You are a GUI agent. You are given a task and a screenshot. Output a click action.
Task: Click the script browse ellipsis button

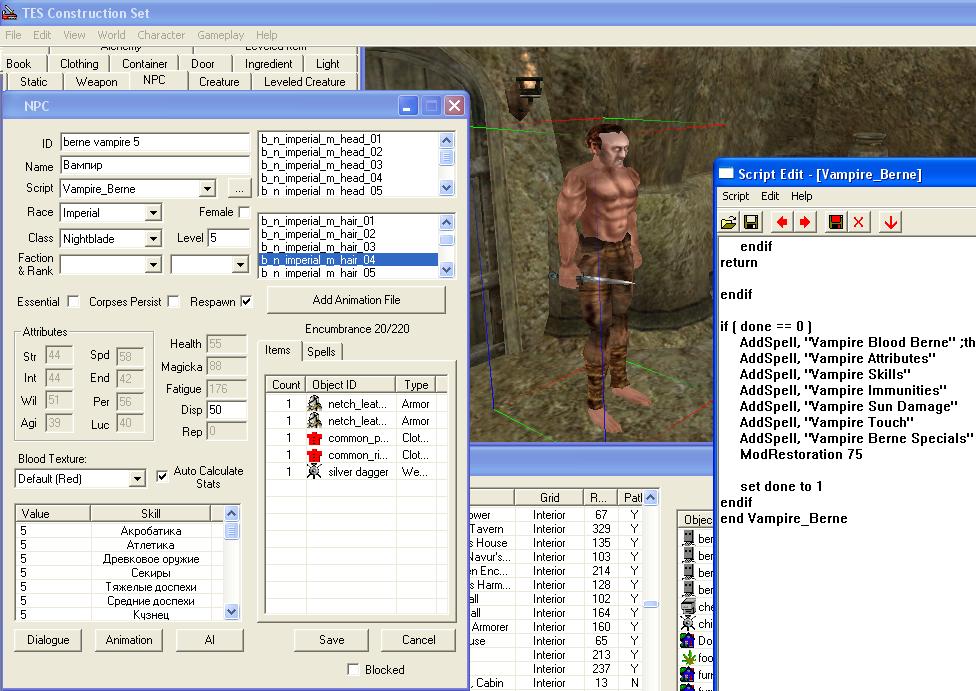pos(240,188)
